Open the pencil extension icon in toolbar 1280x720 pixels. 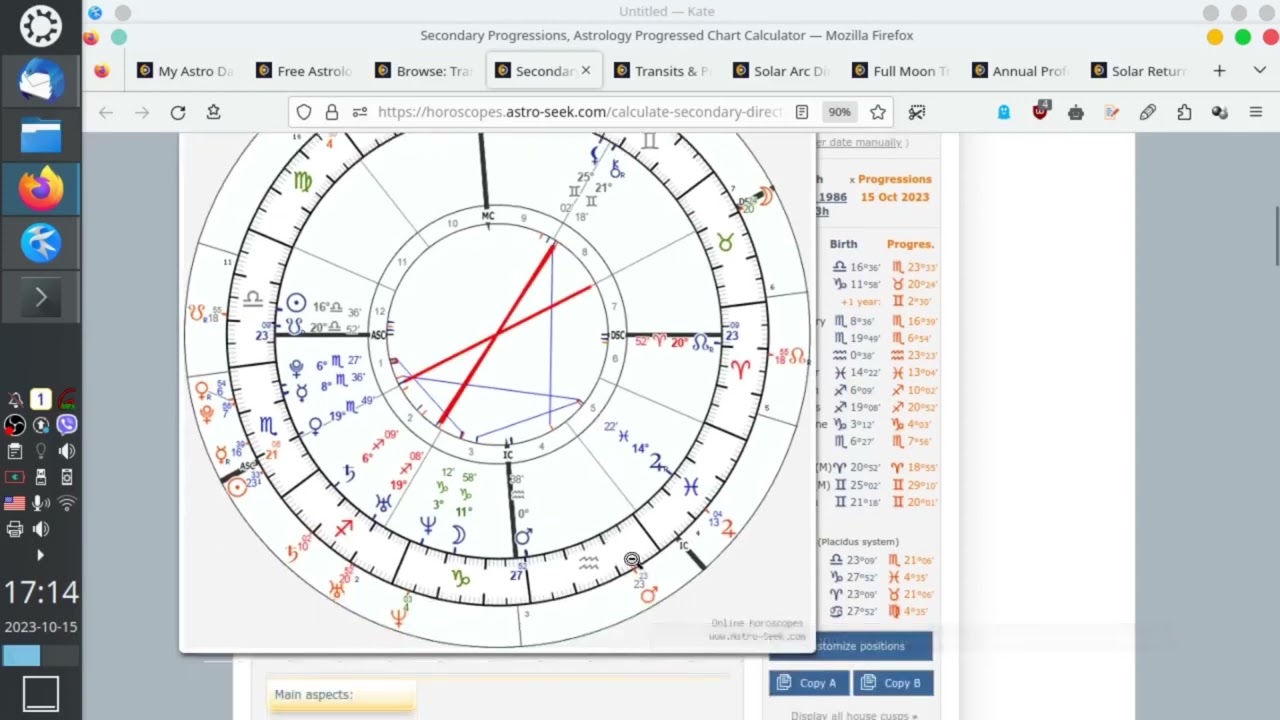point(1148,112)
